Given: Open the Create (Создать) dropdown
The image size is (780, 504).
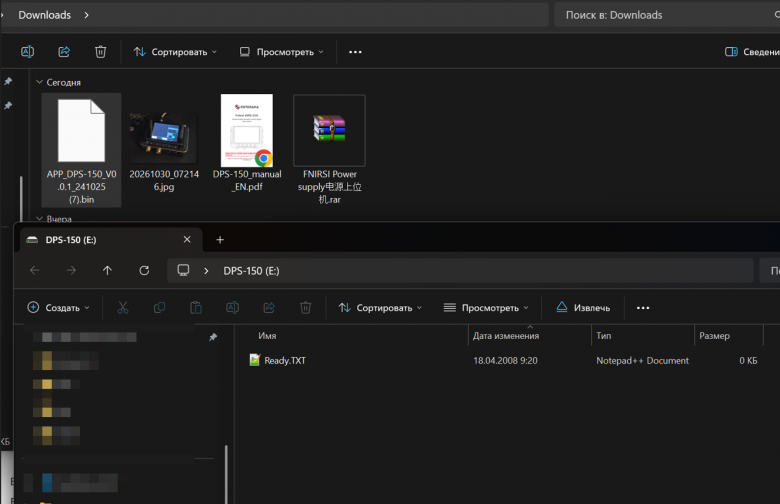Looking at the screenshot, I should tap(59, 307).
